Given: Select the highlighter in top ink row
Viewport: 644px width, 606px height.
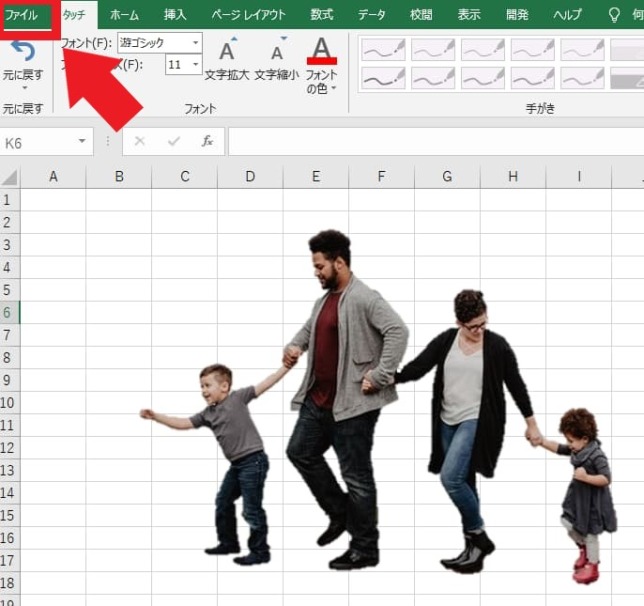Looking at the screenshot, I should coord(627,50).
